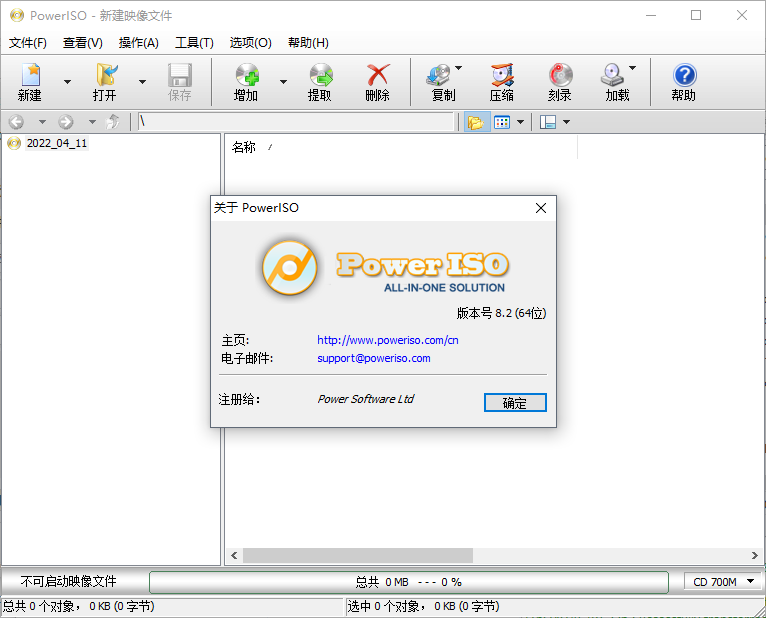Click the 版本号 8.2 (64位) version text
The height and width of the screenshot is (618, 766).
(501, 313)
